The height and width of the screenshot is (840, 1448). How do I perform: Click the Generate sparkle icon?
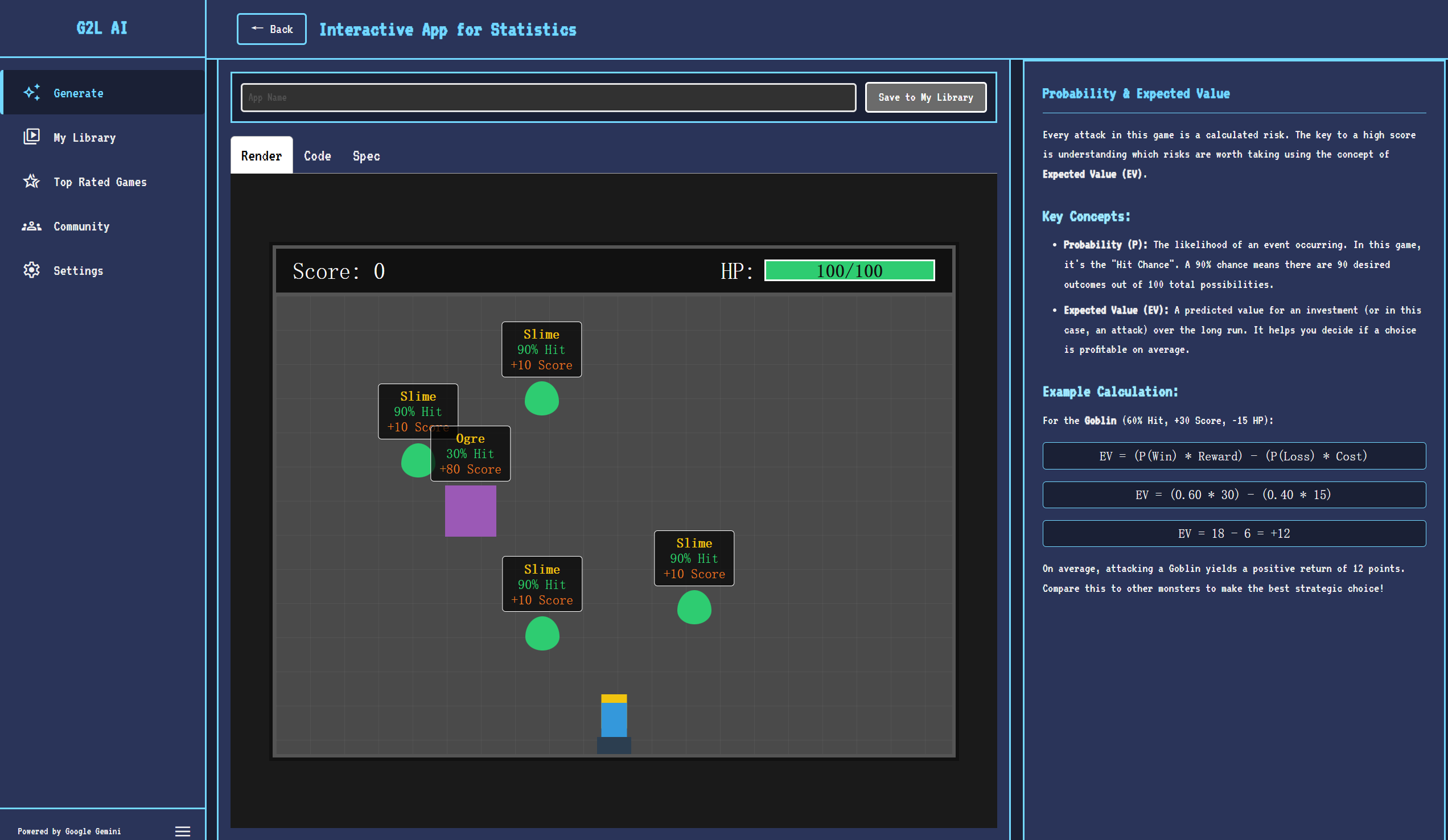click(x=32, y=93)
